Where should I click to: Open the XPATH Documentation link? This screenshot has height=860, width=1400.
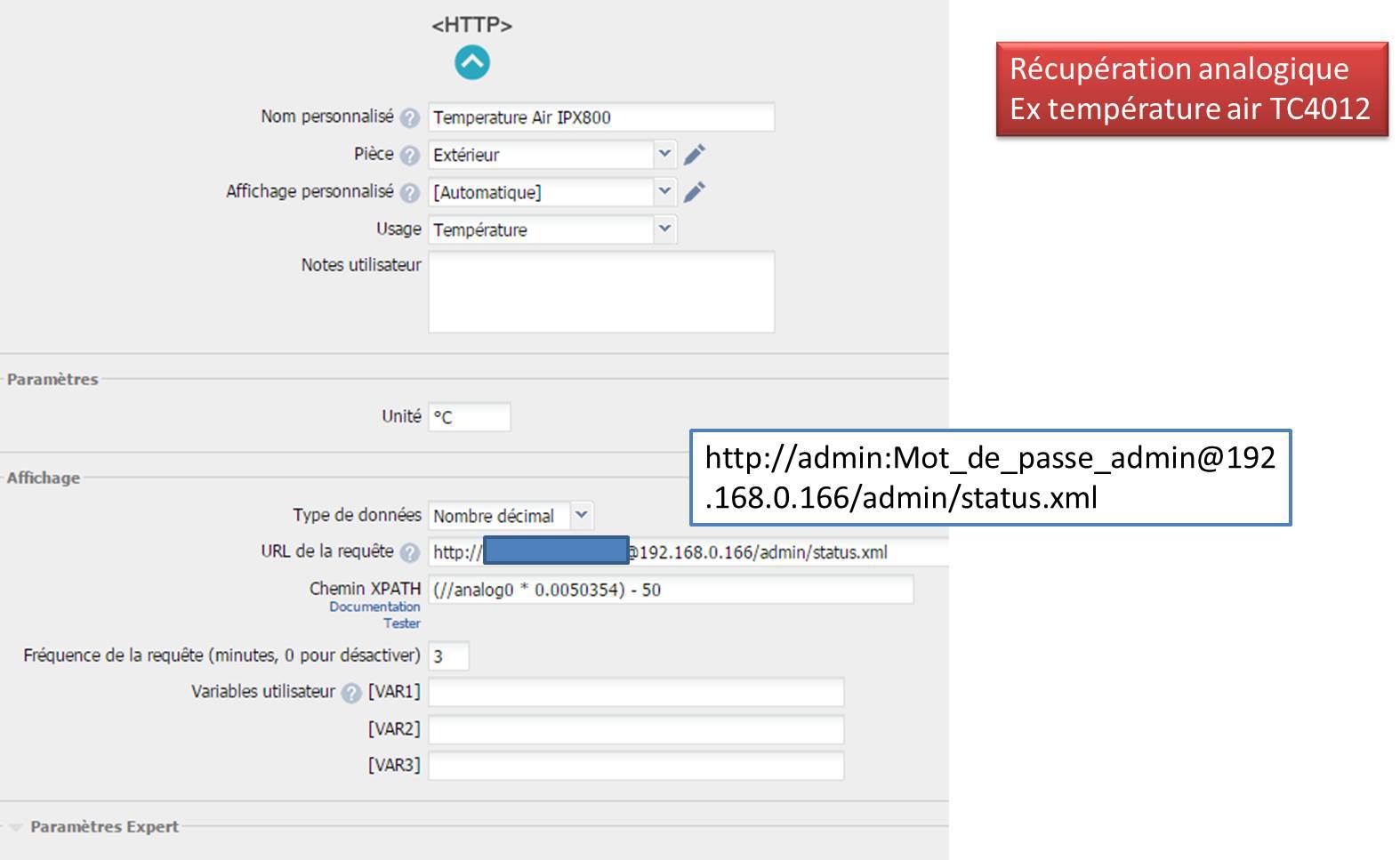(x=374, y=607)
